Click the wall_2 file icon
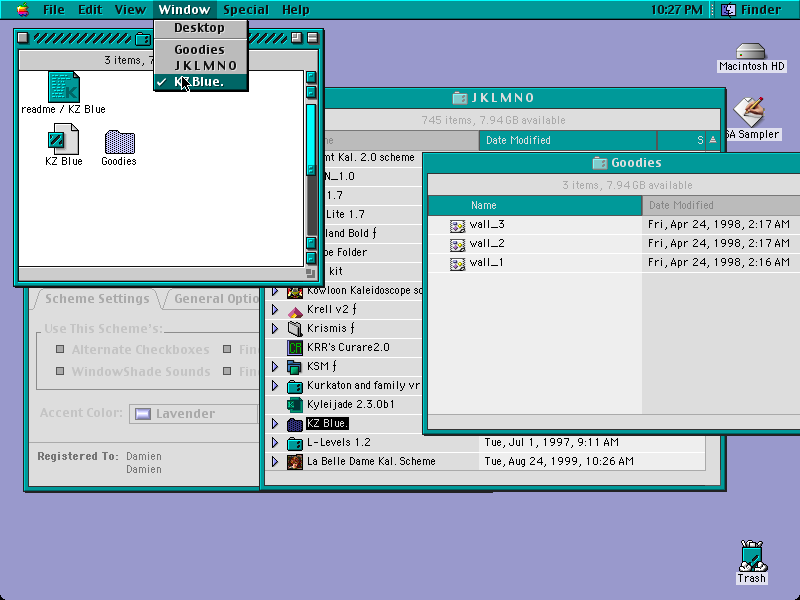Image resolution: width=800 pixels, height=600 pixels. [x=457, y=244]
